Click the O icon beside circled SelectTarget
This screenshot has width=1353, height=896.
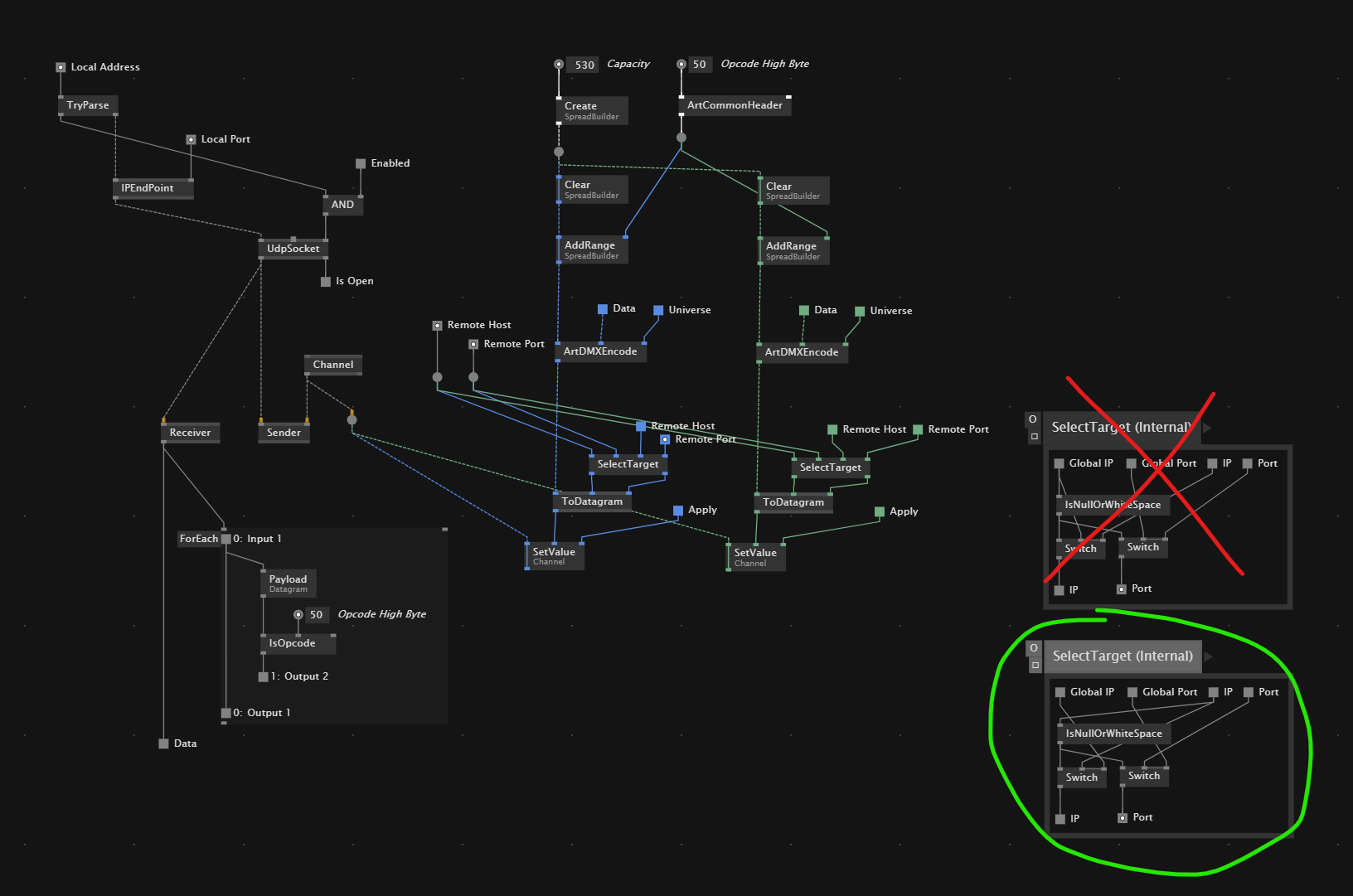click(1033, 648)
